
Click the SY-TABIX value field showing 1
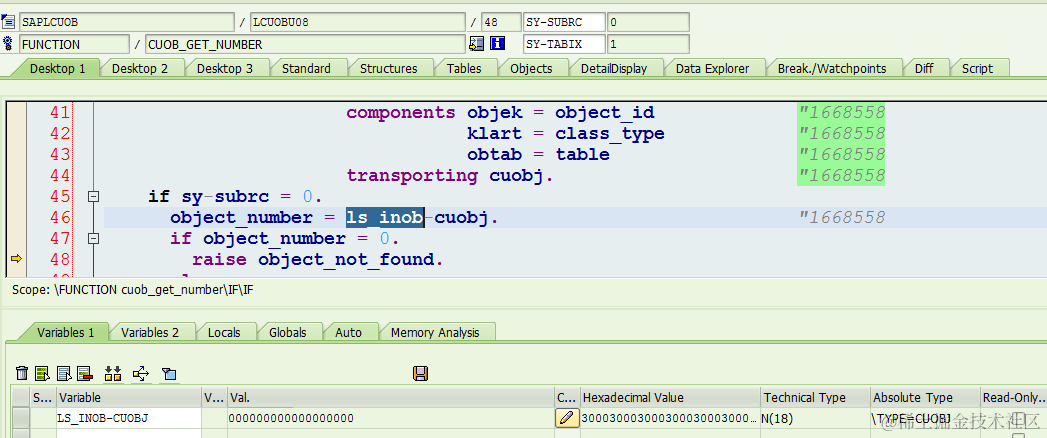pyautogui.click(x=648, y=45)
